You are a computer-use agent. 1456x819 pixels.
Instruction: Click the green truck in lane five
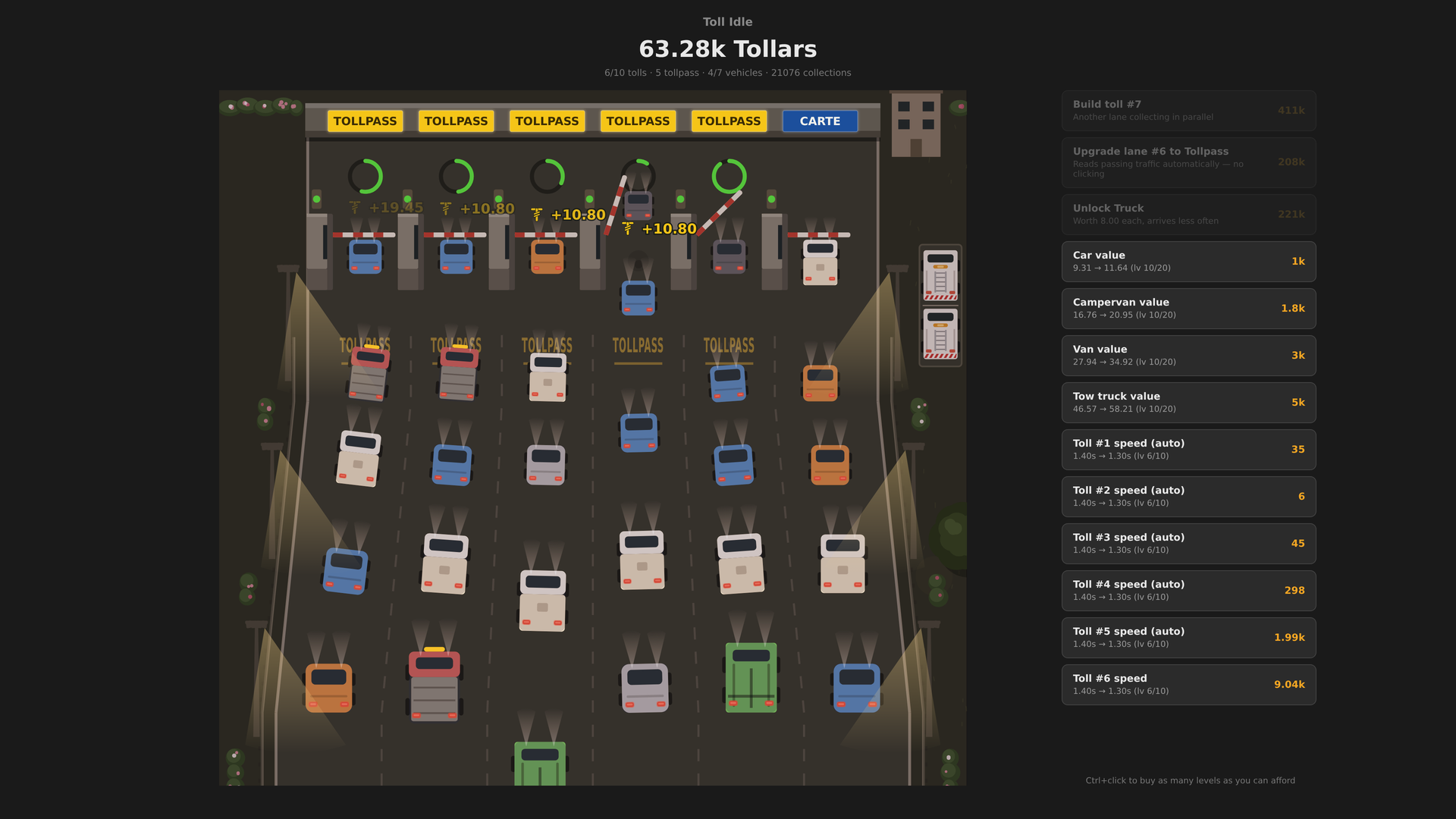pyautogui.click(x=751, y=677)
